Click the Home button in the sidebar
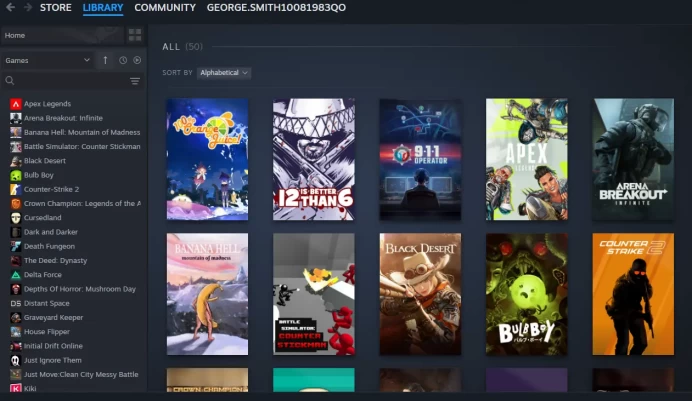This screenshot has width=692, height=401. [62, 35]
